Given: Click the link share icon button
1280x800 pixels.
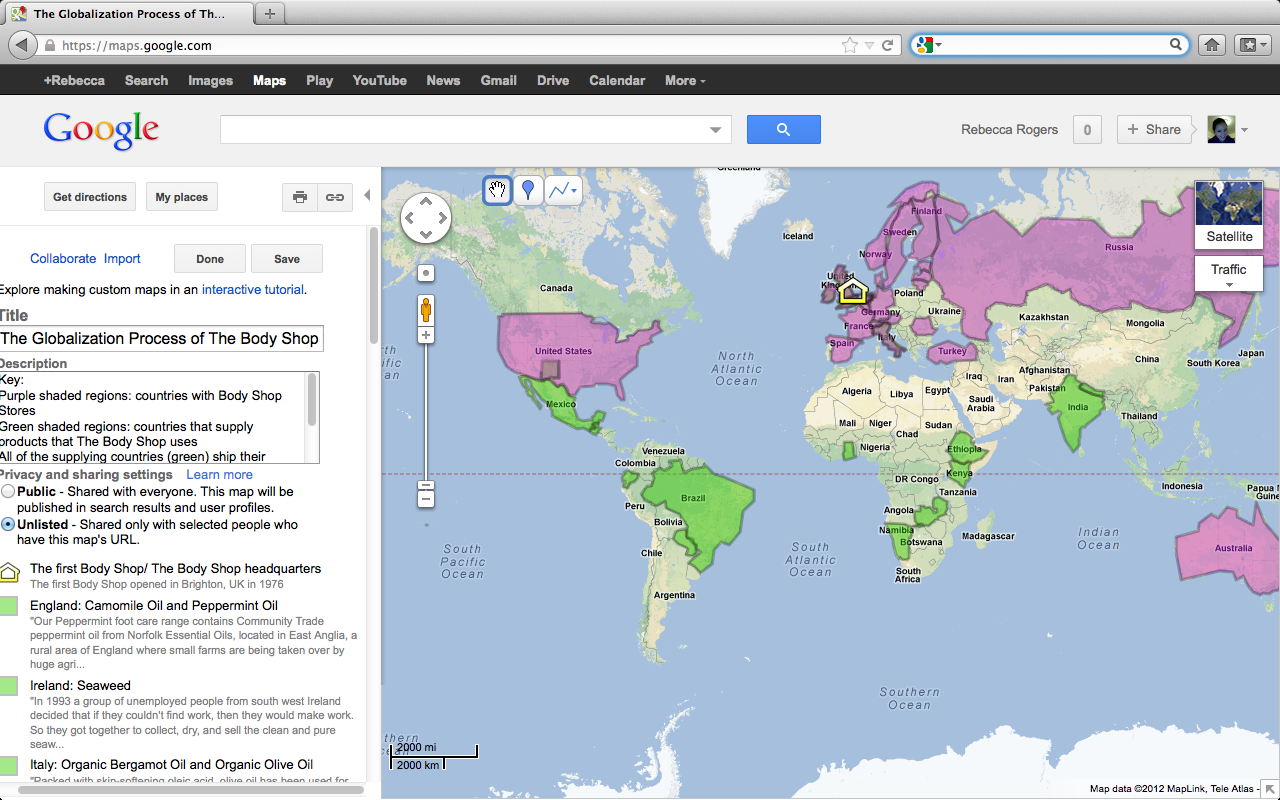Looking at the screenshot, I should (335, 197).
